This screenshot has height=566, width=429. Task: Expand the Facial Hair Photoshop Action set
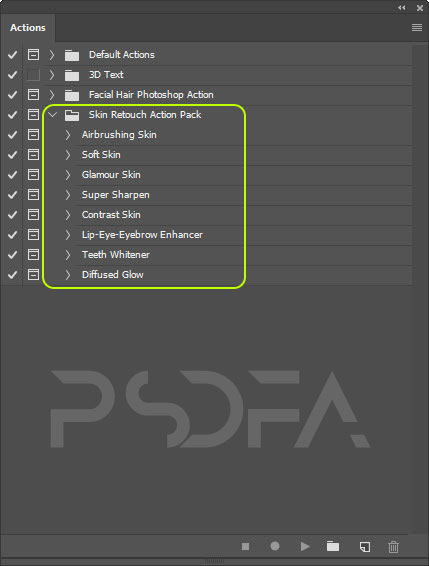pyautogui.click(x=52, y=95)
